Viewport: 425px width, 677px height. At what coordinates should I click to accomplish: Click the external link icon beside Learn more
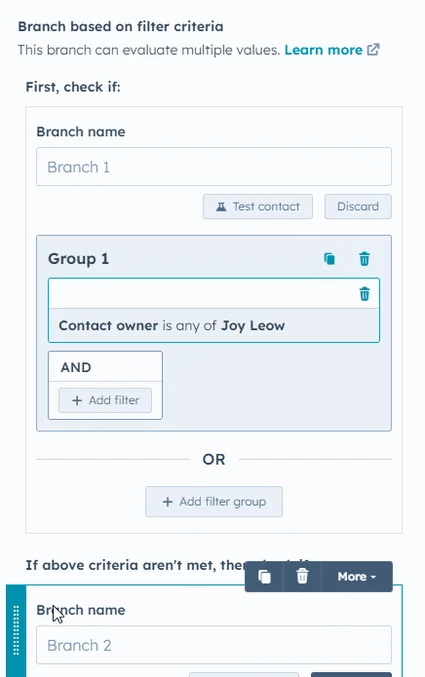(x=373, y=50)
